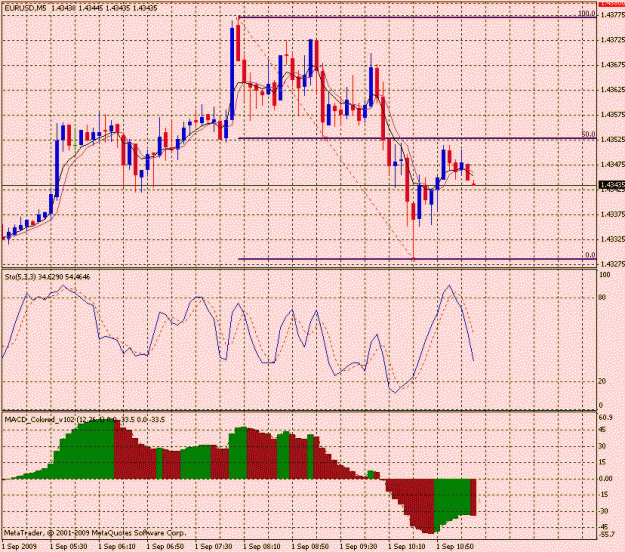The width and height of the screenshot is (625, 552).
Task: Click the 1.43775 price axis value
Action: pyautogui.click(x=612, y=15)
